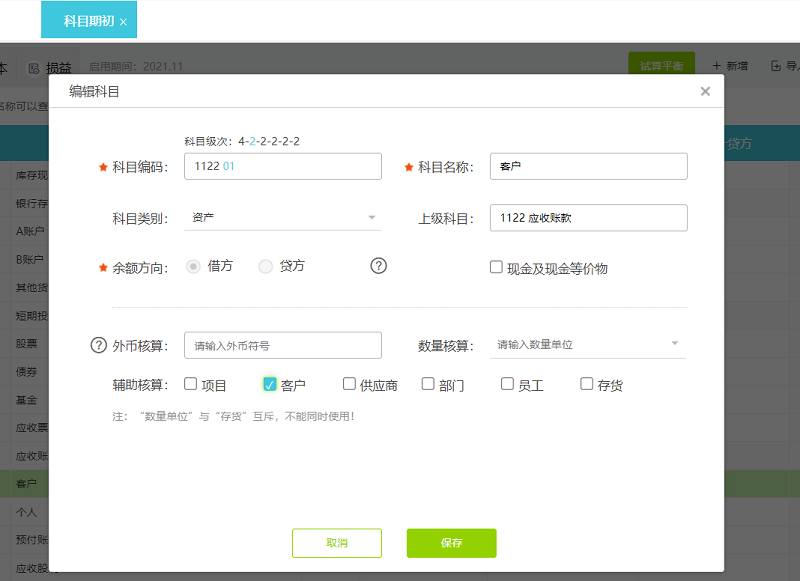800x581 pixels.
Task: Enable 部门 auxiliary accounting
Action: click(428, 384)
